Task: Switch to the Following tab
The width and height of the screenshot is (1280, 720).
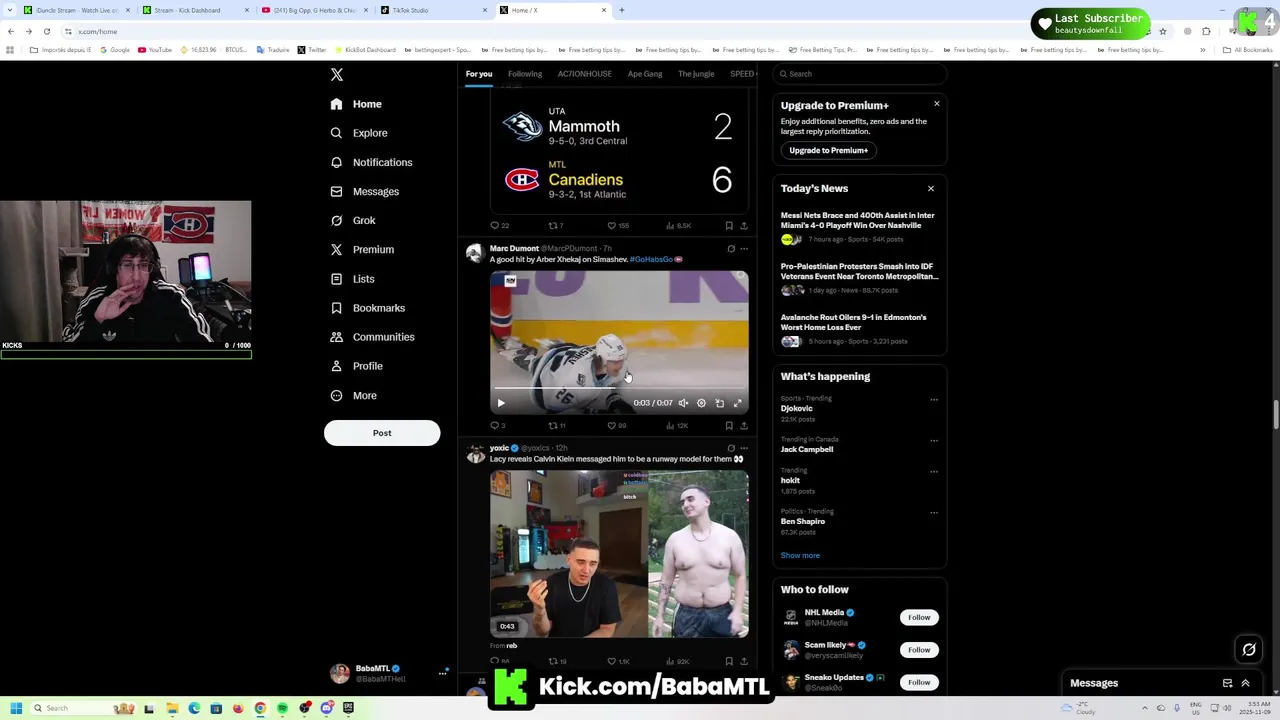Action: (x=525, y=74)
